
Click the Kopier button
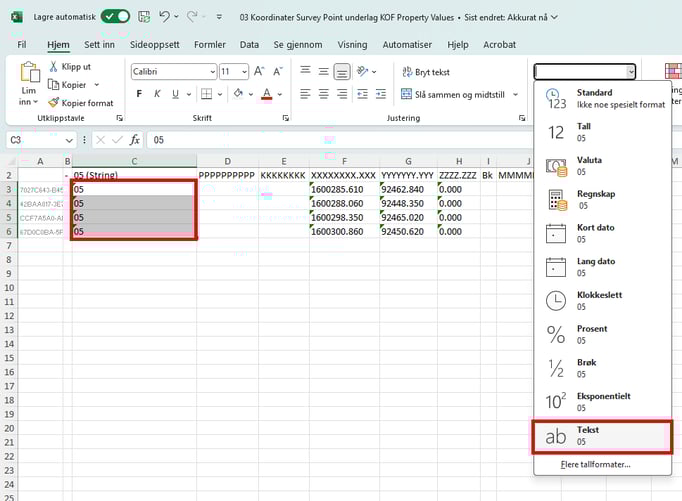(x=67, y=85)
